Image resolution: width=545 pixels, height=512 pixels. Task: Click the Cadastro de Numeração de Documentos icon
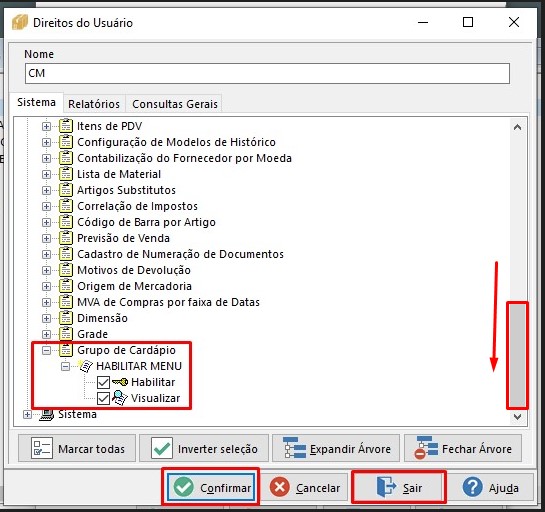[x=66, y=254]
